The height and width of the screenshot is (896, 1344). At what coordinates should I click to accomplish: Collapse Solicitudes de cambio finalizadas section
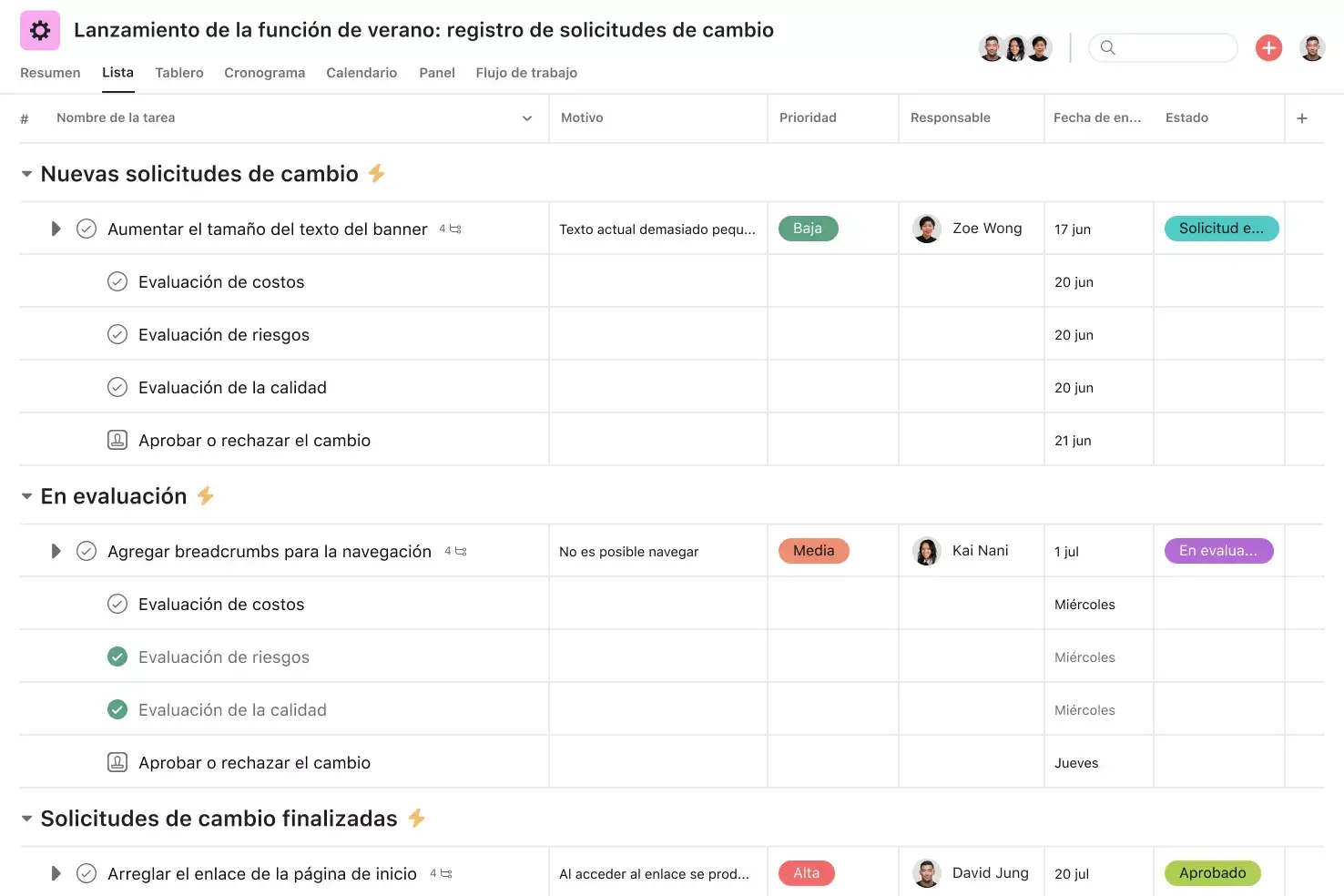(26, 819)
